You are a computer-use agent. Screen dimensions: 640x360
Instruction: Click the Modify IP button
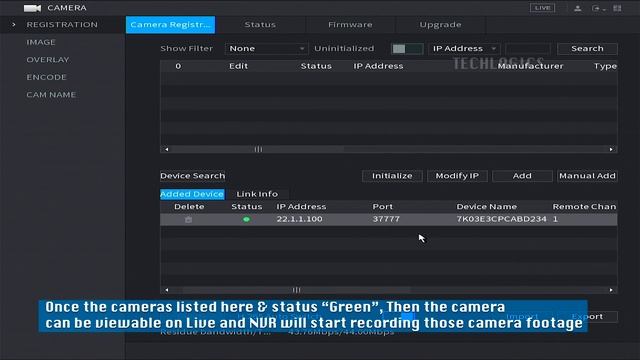(457, 176)
